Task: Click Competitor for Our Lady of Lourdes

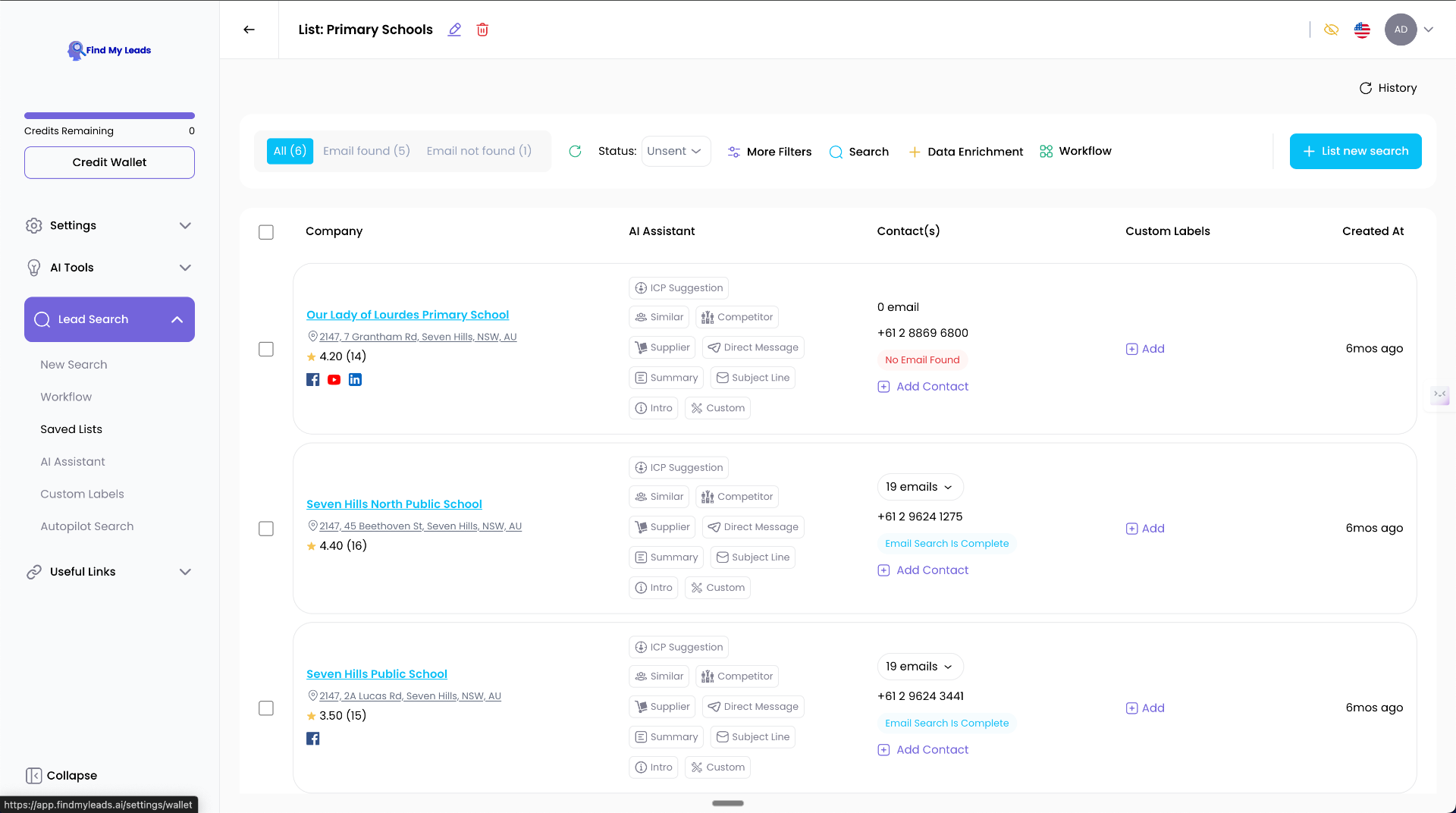Action: click(737, 317)
